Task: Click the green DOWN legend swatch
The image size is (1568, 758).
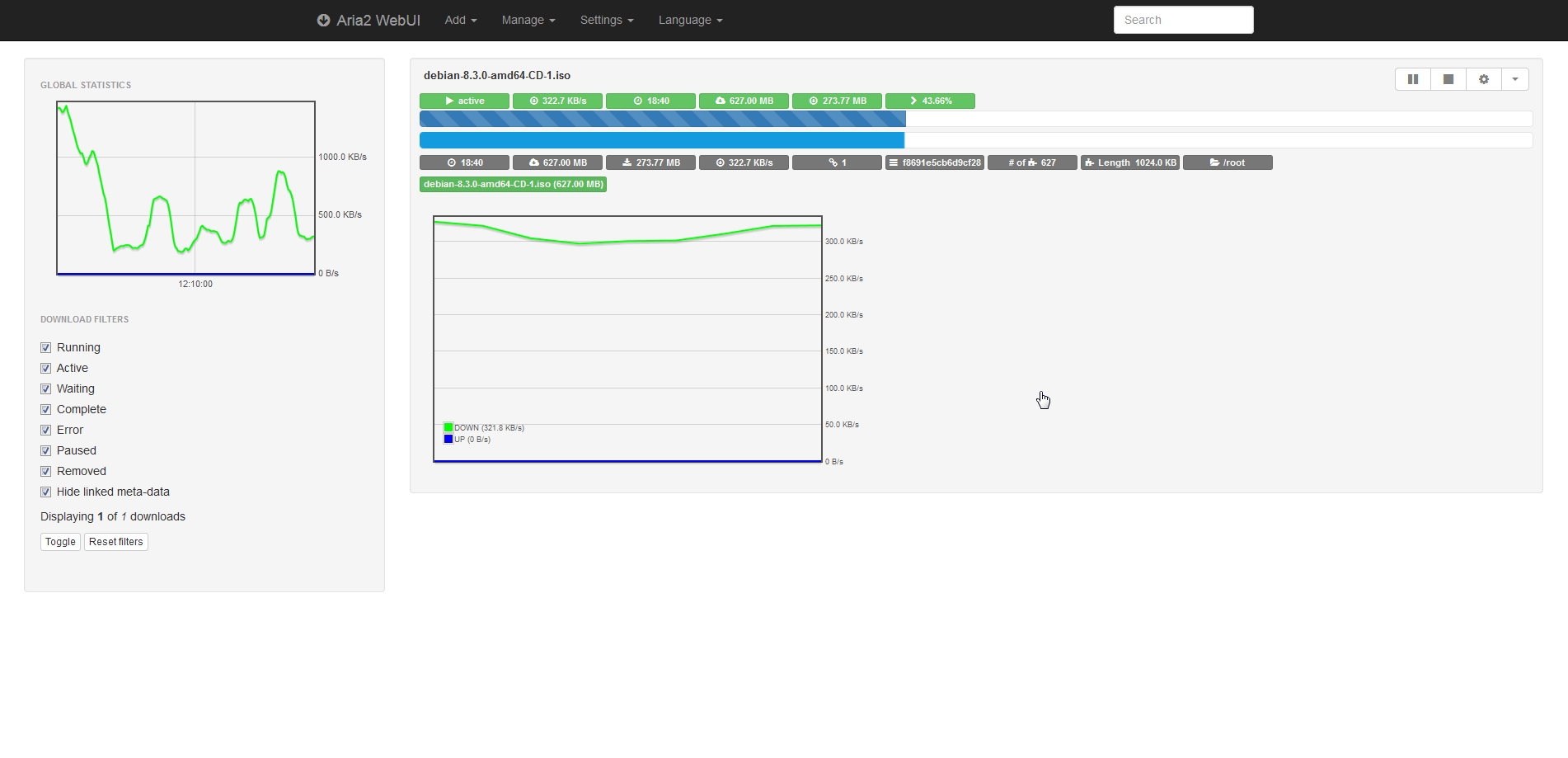Action: [448, 427]
